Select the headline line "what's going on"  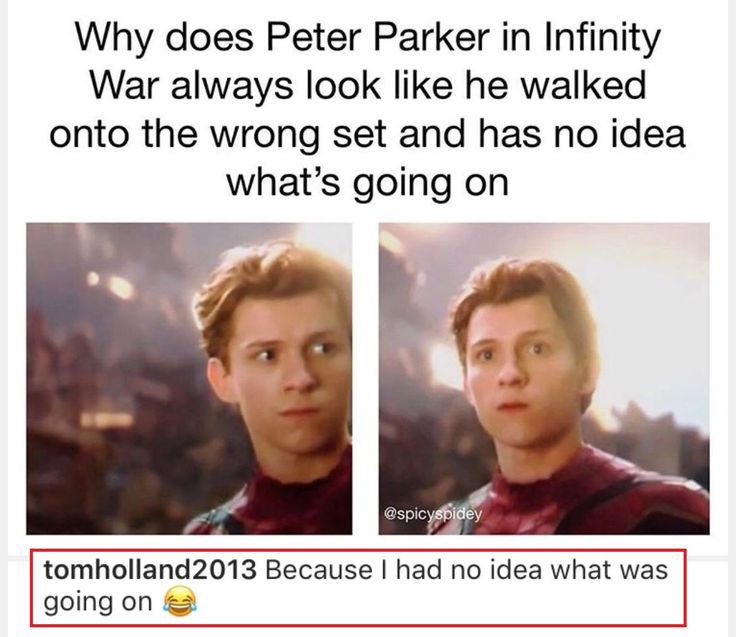[x=368, y=184]
